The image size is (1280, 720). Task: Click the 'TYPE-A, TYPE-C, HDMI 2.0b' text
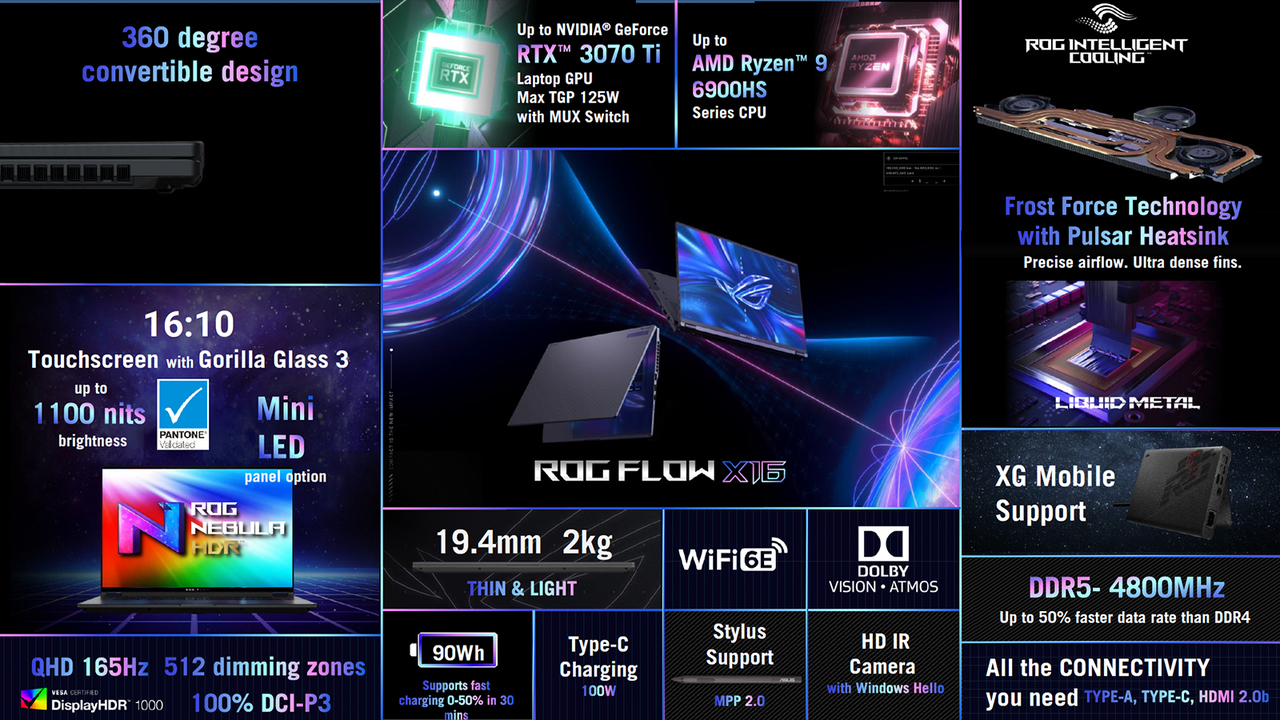click(1176, 698)
